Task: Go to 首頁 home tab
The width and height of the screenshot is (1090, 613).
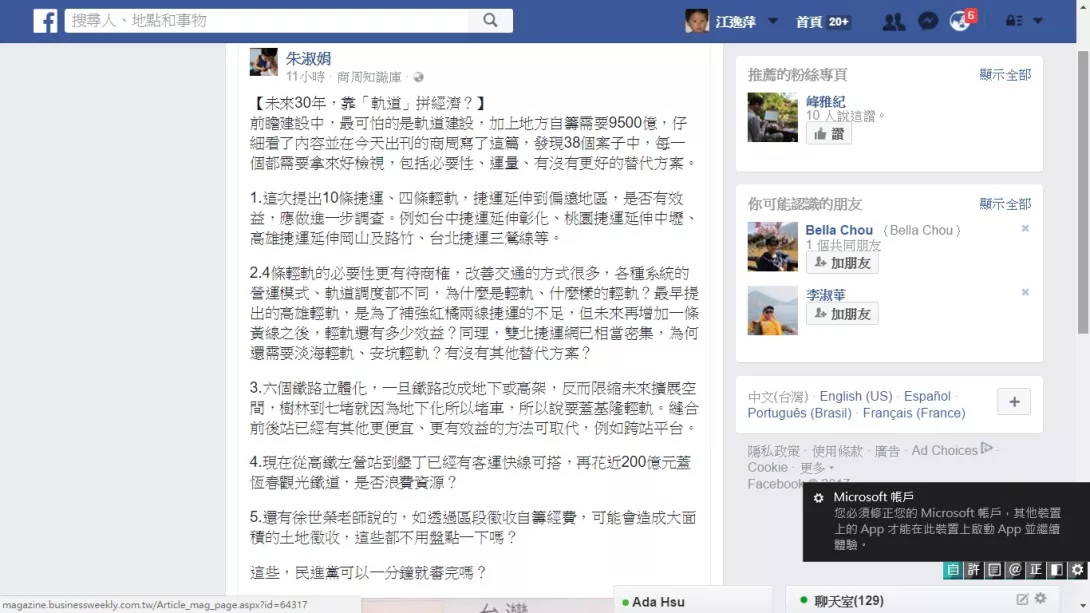Action: click(809, 22)
